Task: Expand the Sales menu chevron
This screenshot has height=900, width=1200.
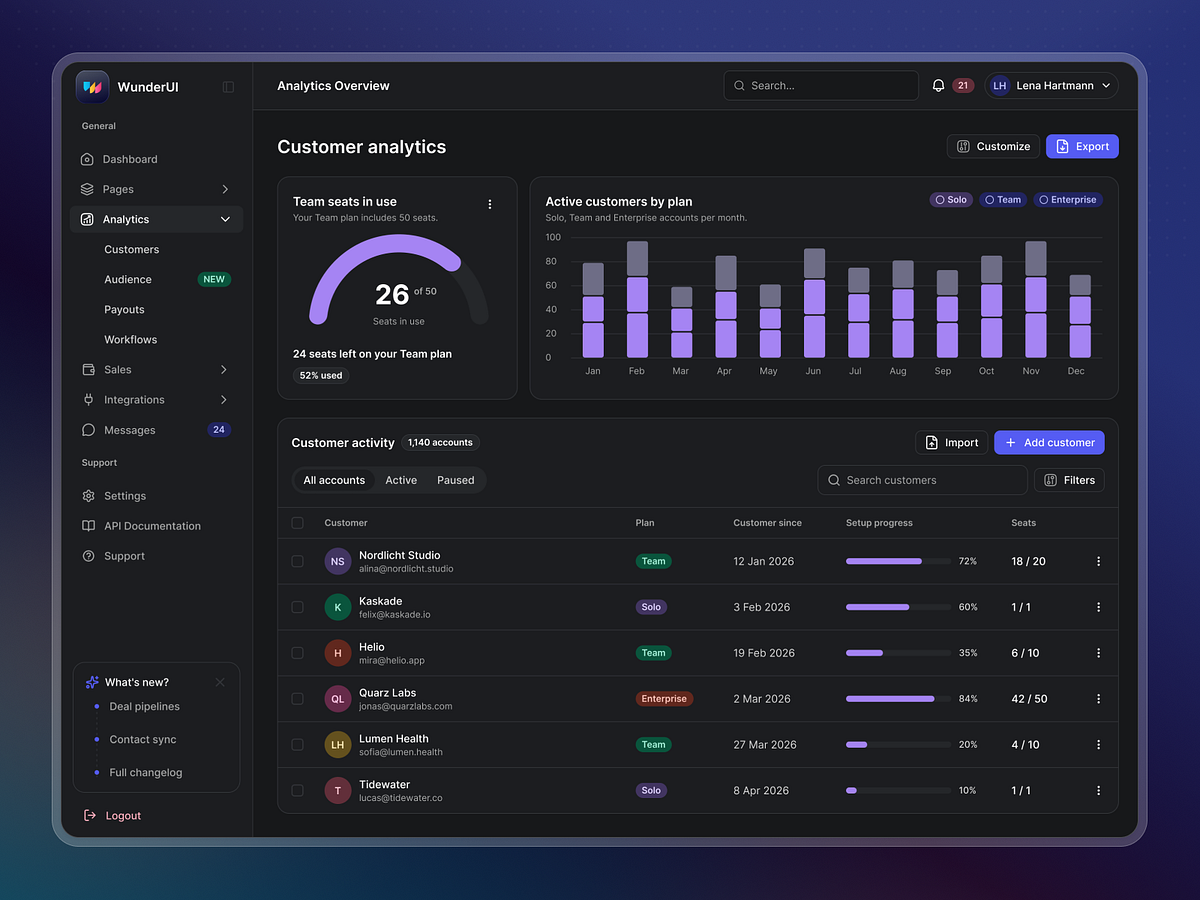Action: click(224, 370)
